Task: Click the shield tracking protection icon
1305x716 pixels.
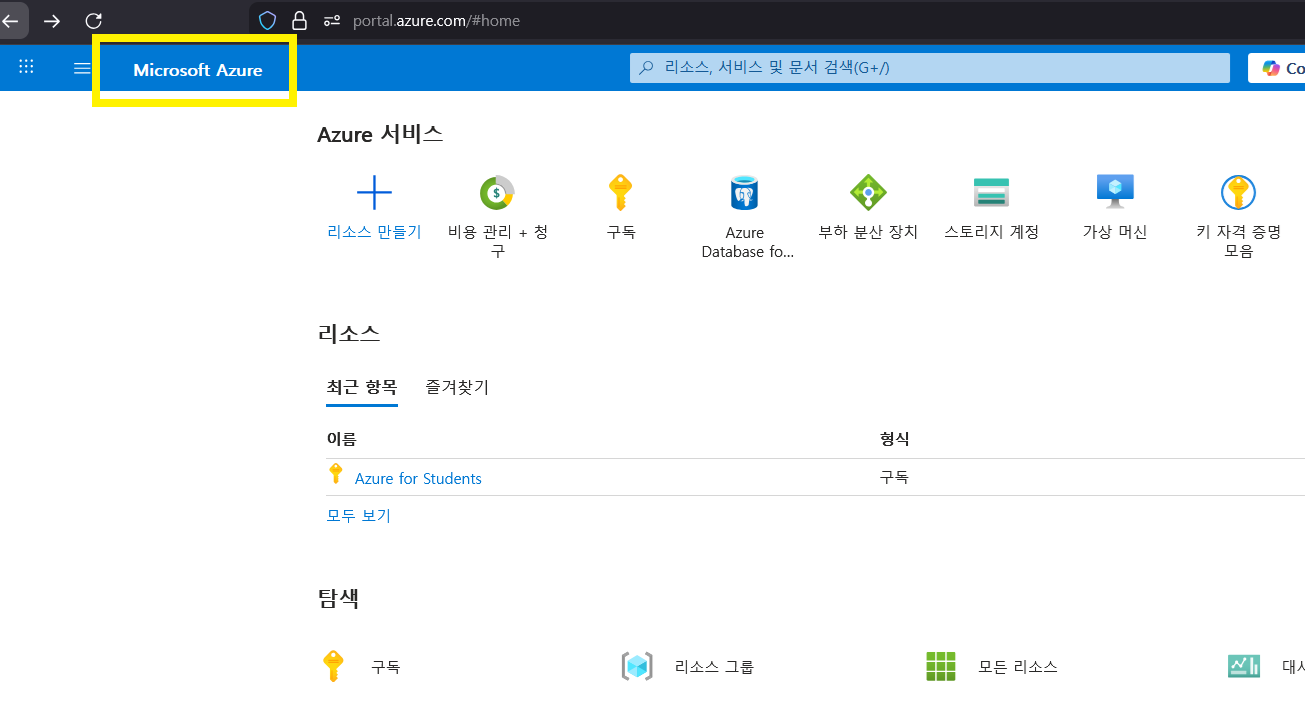Action: tap(268, 20)
